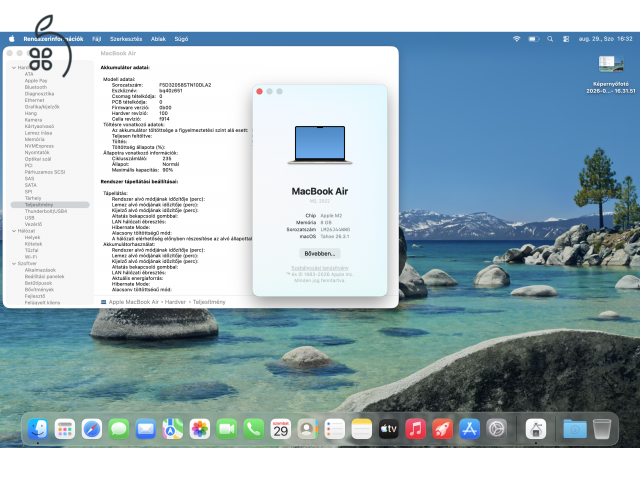Image resolution: width=640 pixels, height=480 pixels.
Task: Select the highlighted Teljesítmény sidebar item
Action: (50, 205)
